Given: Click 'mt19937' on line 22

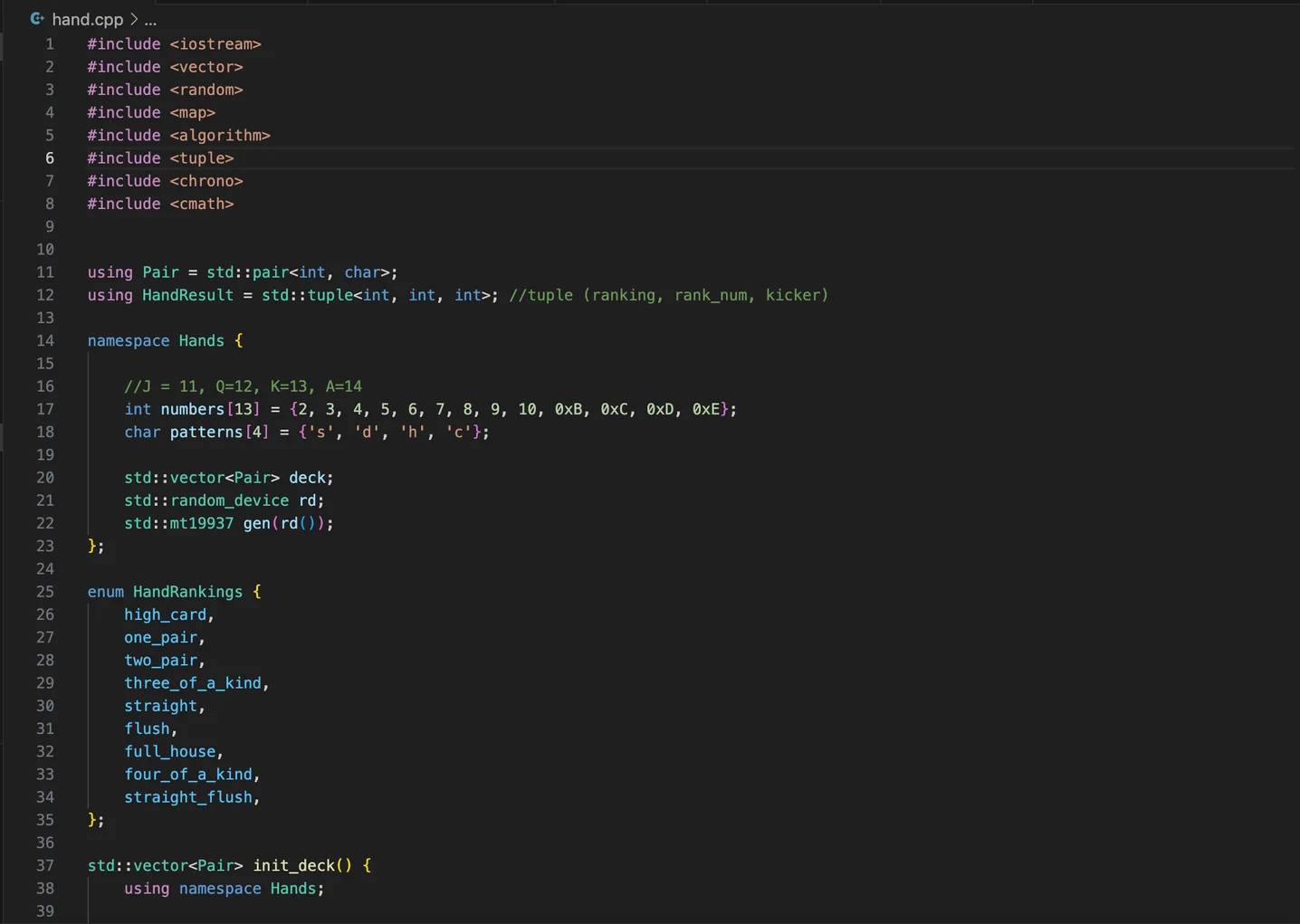Looking at the screenshot, I should (x=202, y=523).
